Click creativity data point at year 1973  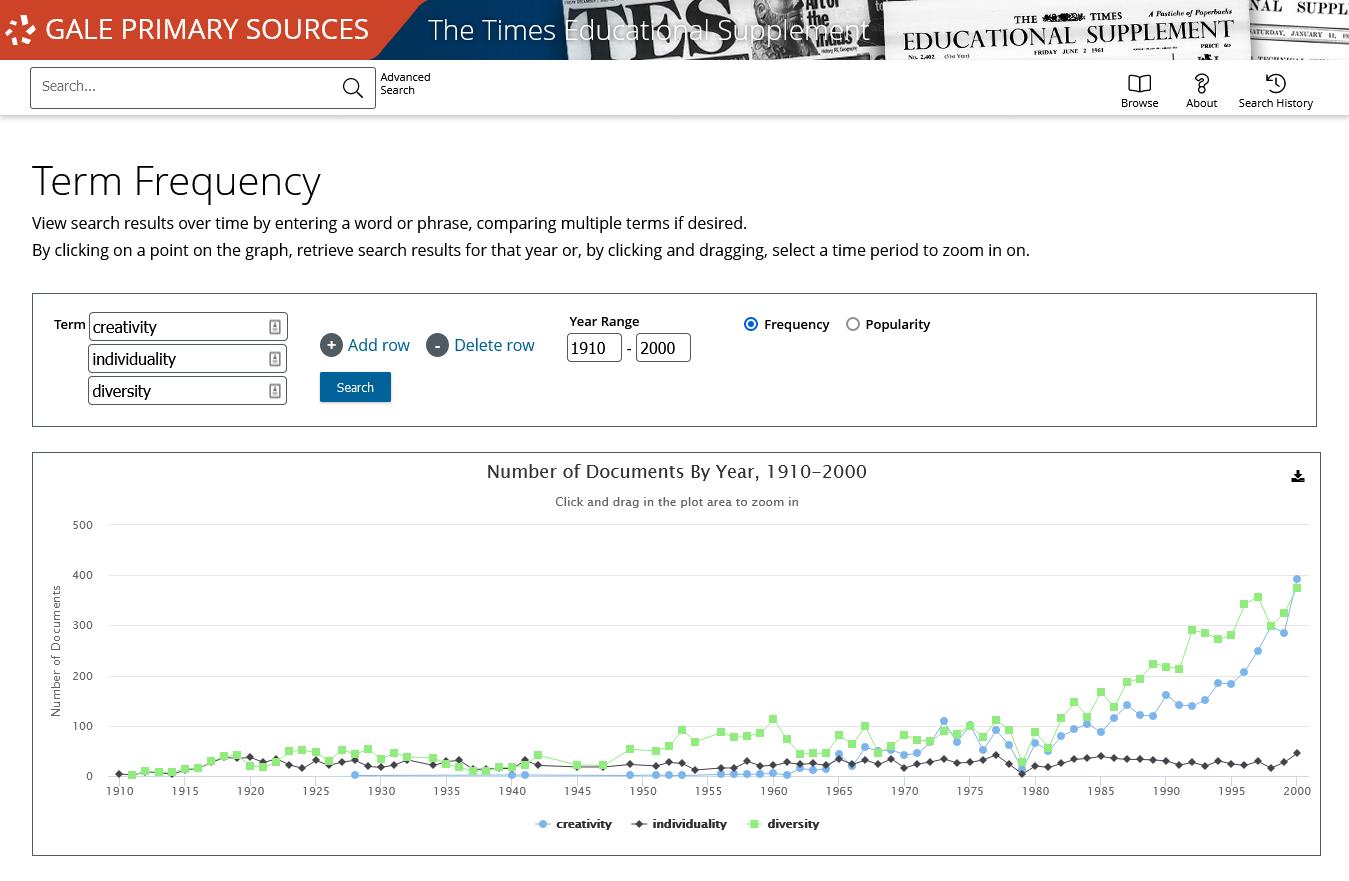(x=944, y=721)
